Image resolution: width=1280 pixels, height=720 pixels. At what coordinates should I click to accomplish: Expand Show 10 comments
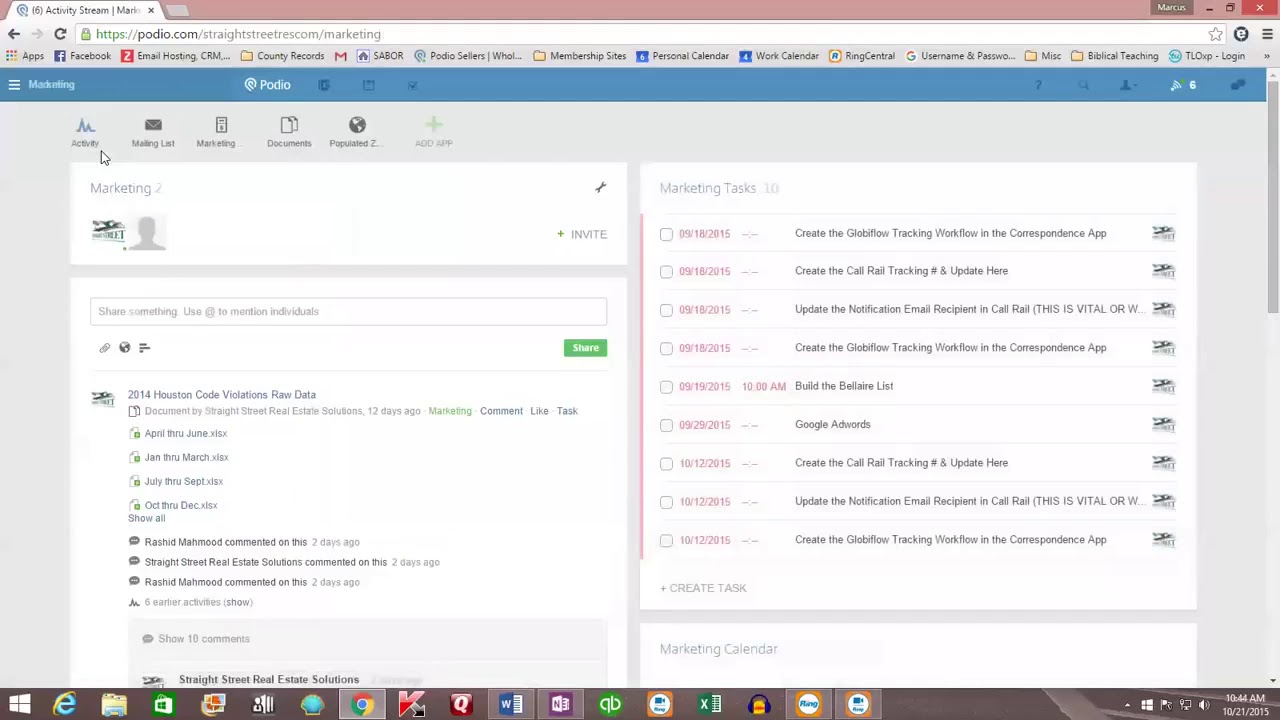(x=203, y=639)
